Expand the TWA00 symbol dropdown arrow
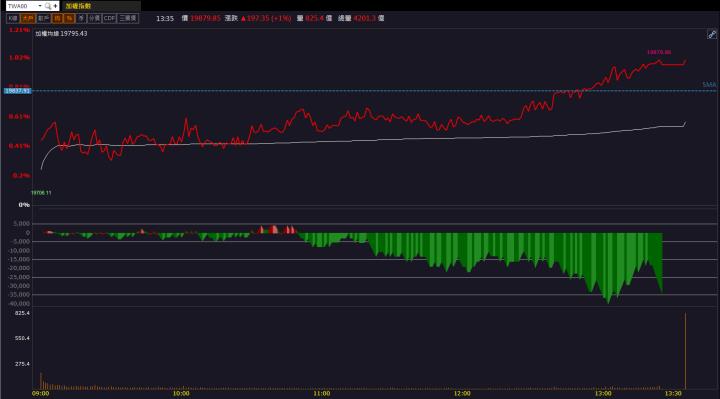720x399 pixels. [x=40, y=6]
